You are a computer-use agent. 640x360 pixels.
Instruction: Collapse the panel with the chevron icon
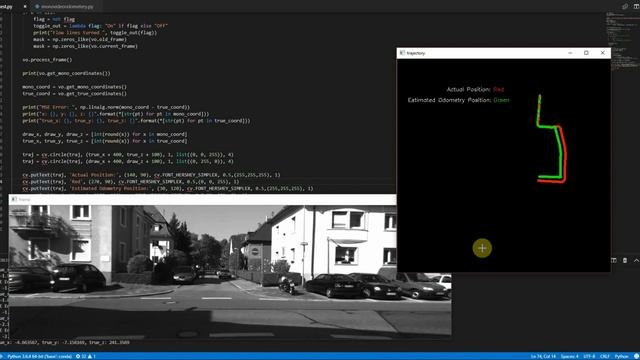point(636,260)
